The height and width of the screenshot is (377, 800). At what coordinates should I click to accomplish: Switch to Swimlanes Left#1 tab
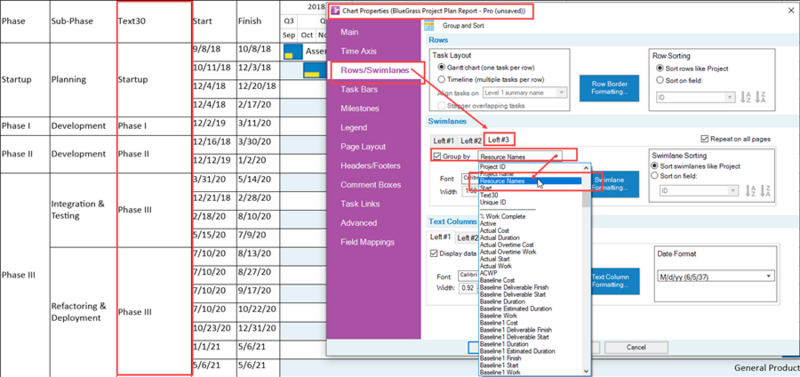(443, 140)
